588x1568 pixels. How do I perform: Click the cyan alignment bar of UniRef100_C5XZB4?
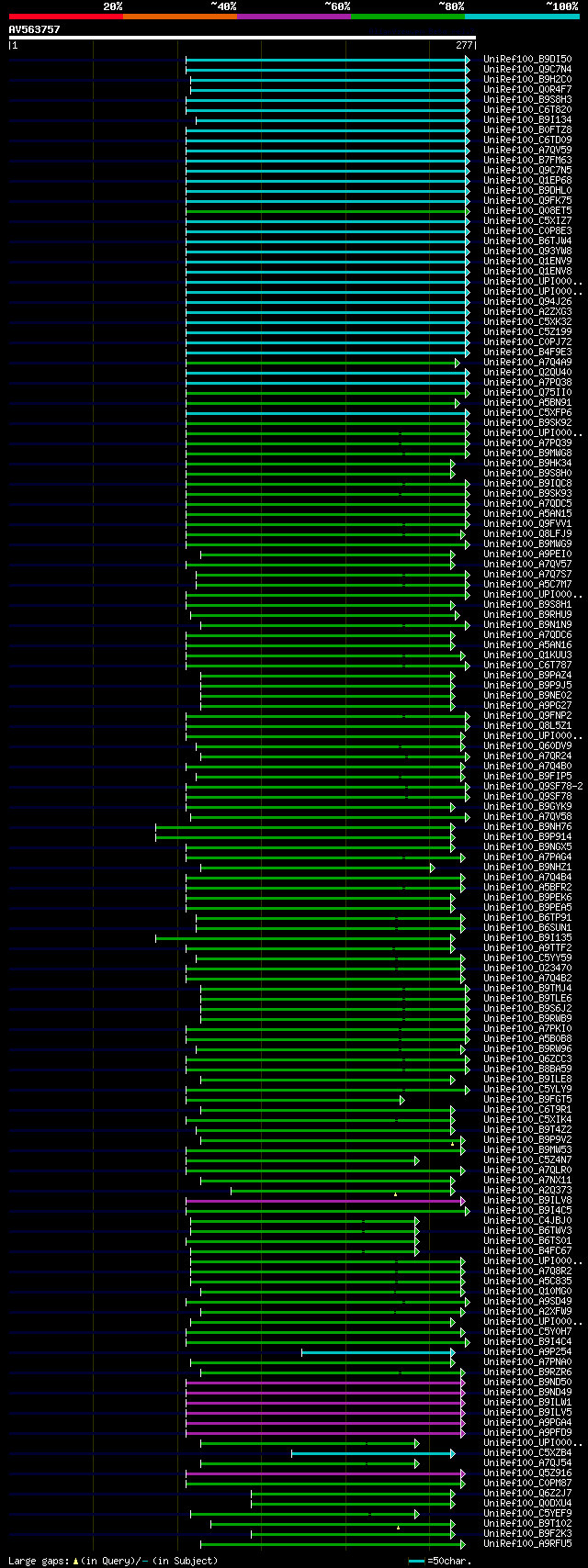[373, 1453]
